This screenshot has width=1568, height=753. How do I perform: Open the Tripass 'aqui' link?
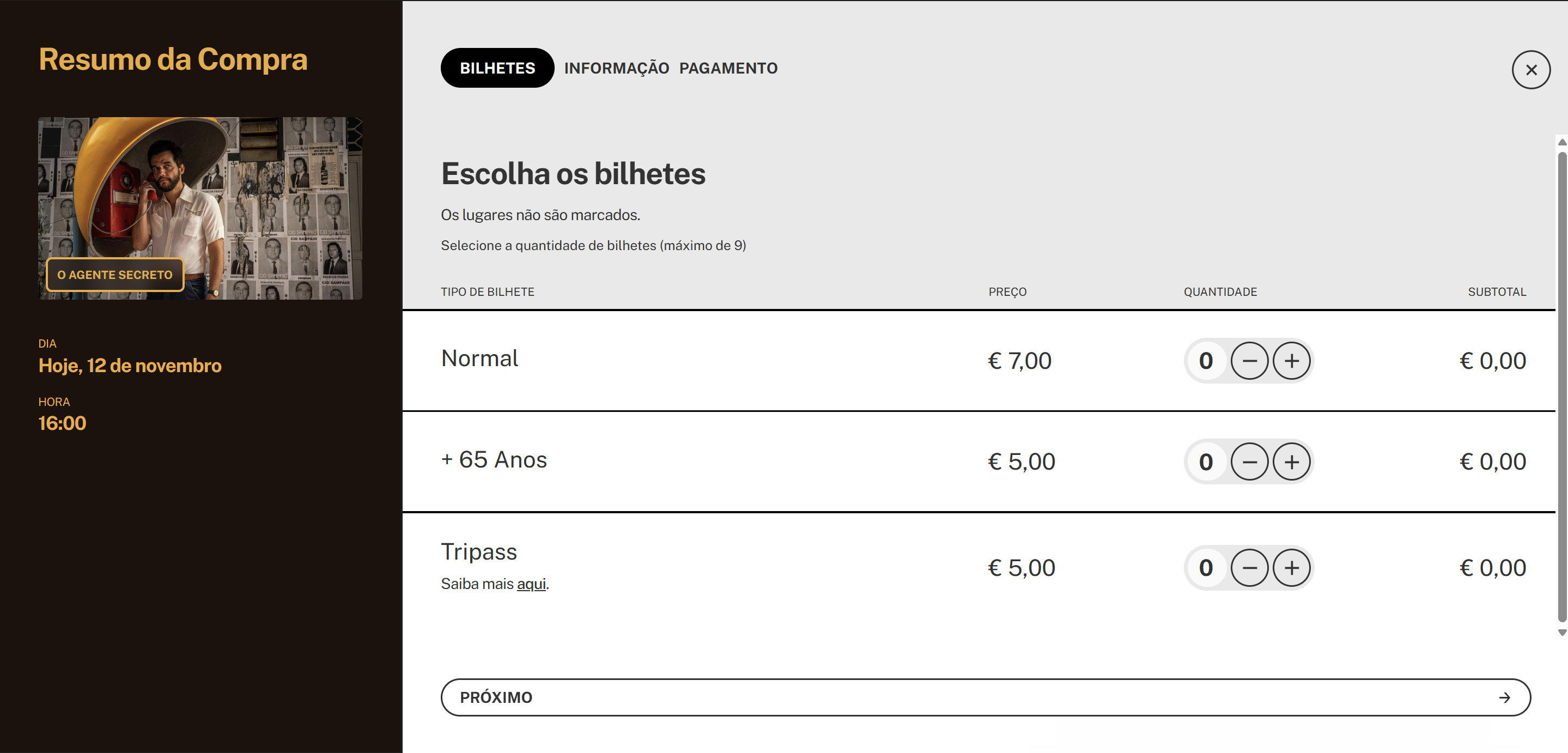pos(531,585)
